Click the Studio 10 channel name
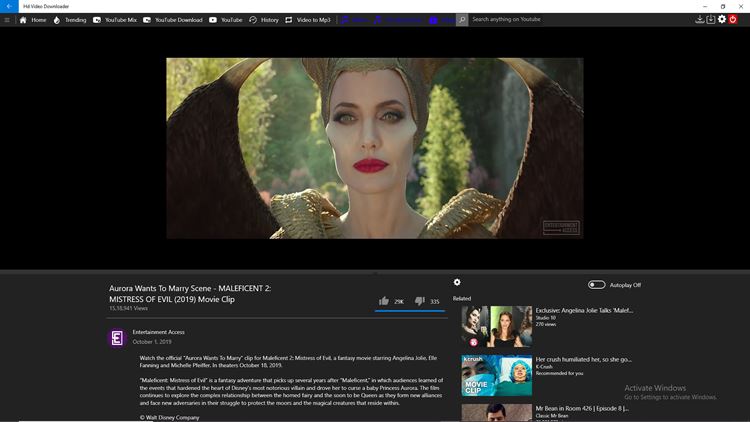This screenshot has width=750, height=422. pos(545,318)
